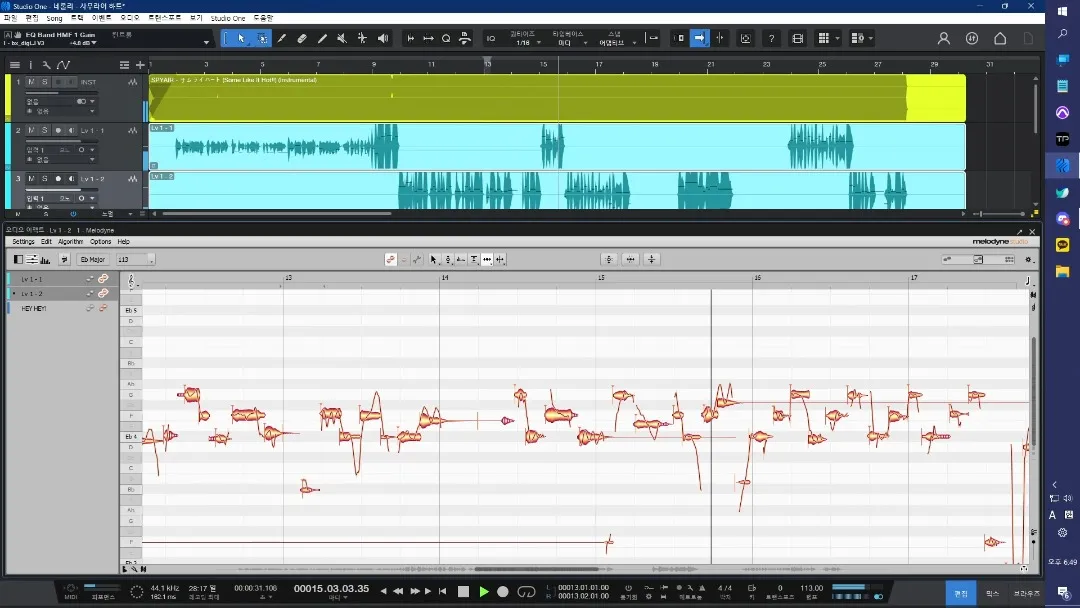Adjust track 1 volume fader

tap(62, 92)
